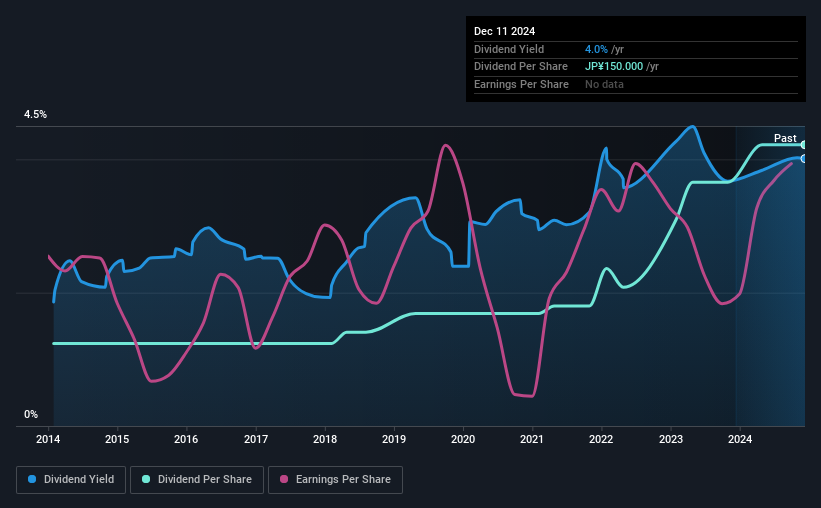Screen dimensions: 821x508
Task: Click the Dividend Per Share endpoint marker
Action: click(804, 145)
